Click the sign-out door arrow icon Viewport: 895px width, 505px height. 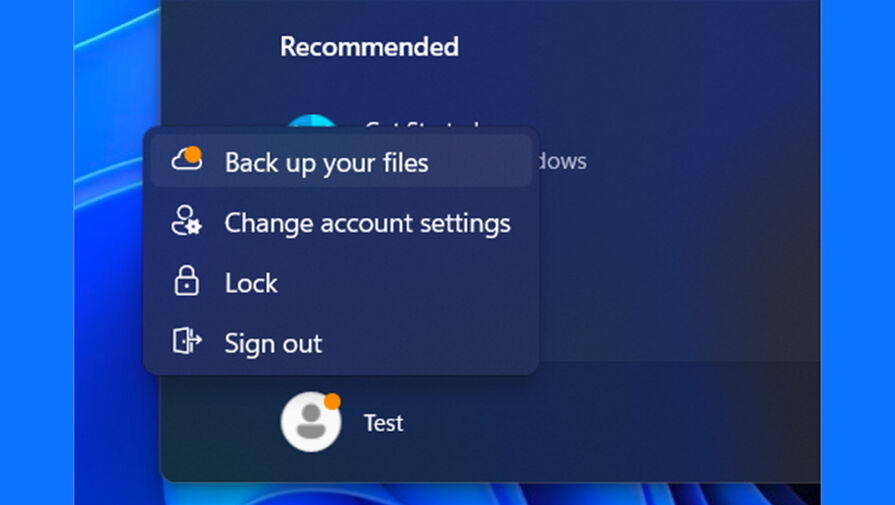[187, 341]
